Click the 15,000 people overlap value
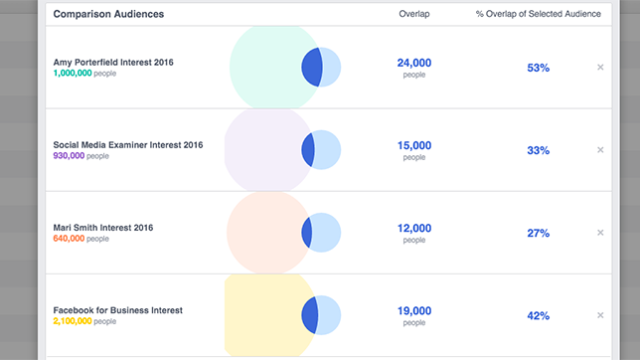Image resolution: width=640 pixels, height=360 pixels. click(x=414, y=150)
